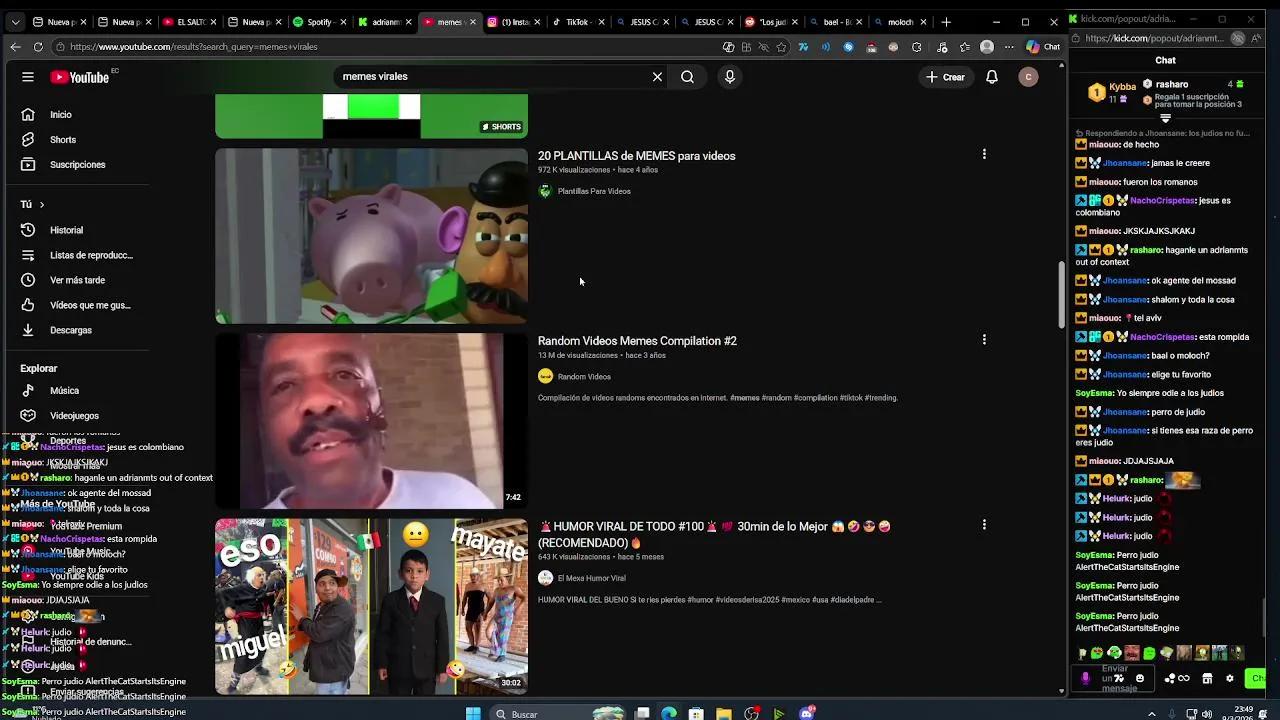Open Videojuegos under Explorar

point(75,415)
